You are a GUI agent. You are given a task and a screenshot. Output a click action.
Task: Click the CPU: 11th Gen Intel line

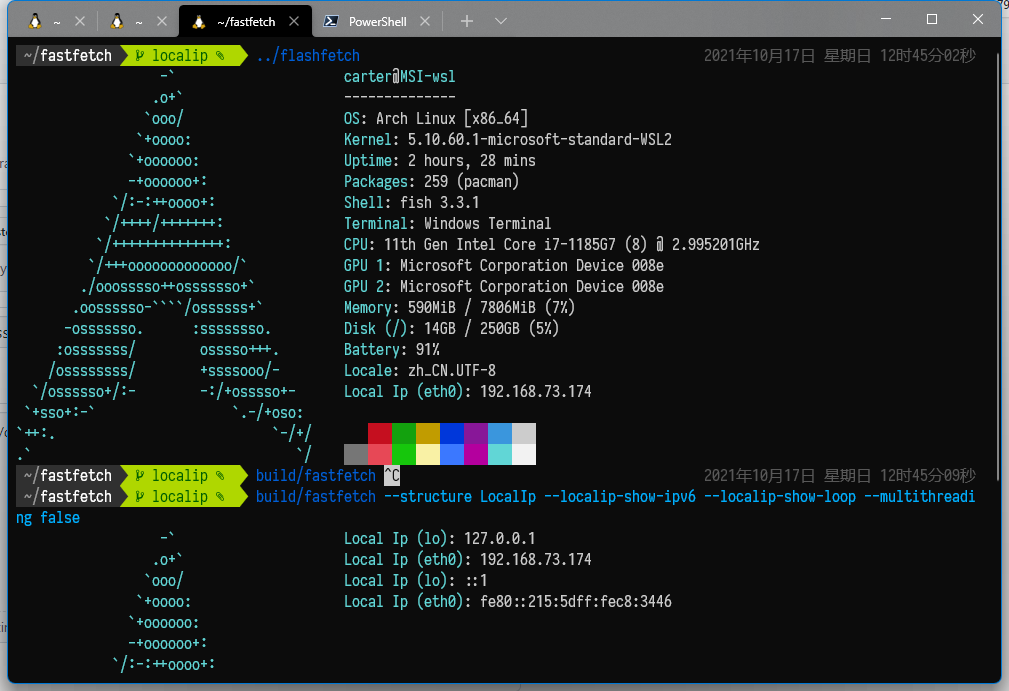(x=551, y=244)
